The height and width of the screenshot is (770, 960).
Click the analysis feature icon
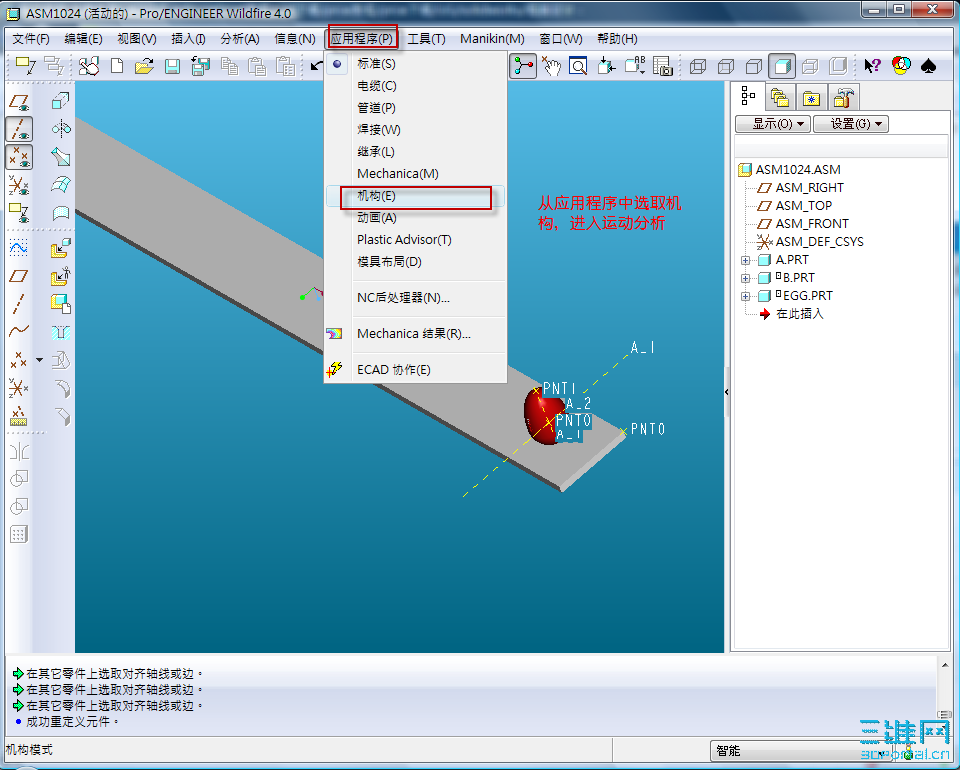[18, 416]
